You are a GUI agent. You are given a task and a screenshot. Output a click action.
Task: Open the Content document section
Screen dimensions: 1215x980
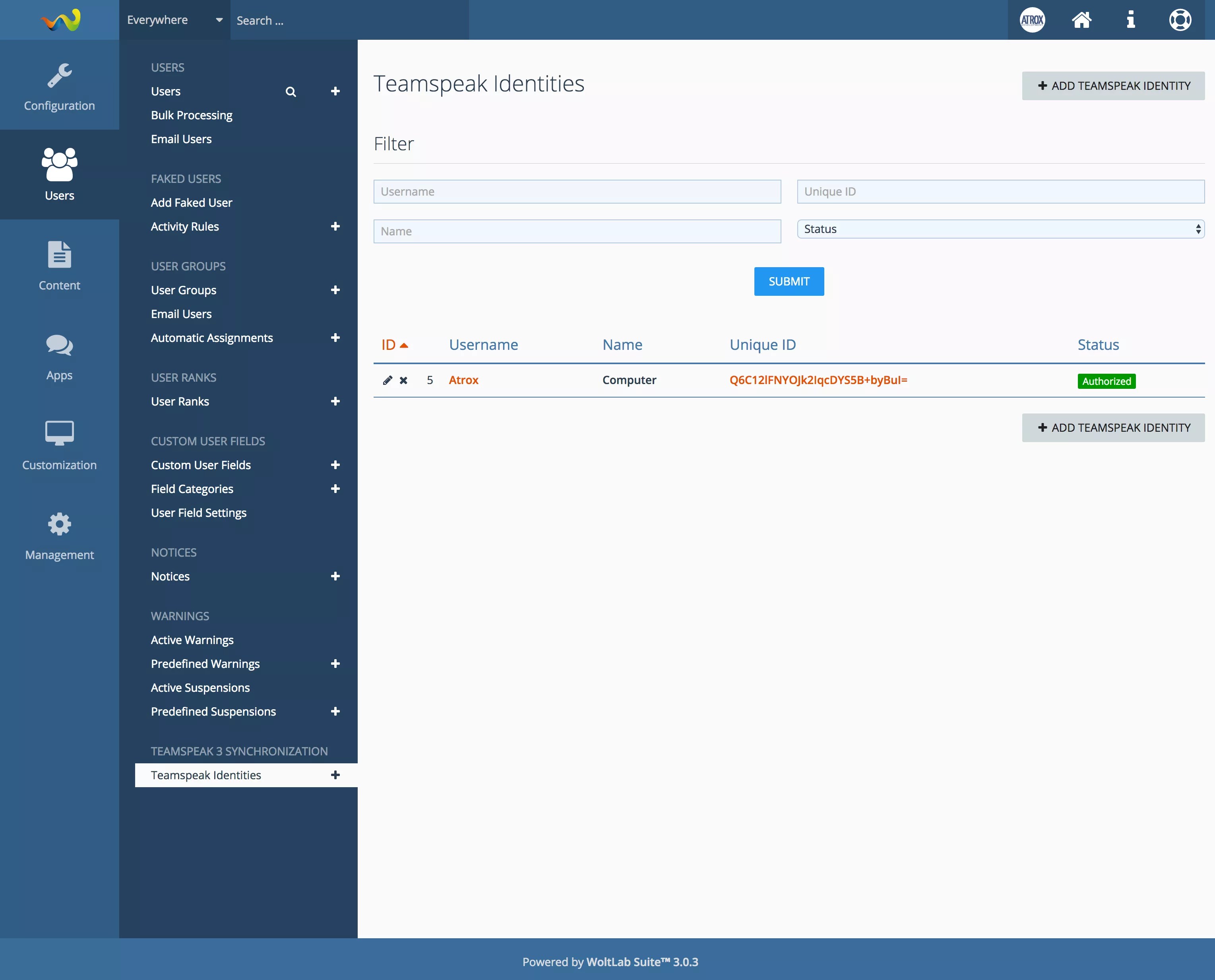(59, 265)
